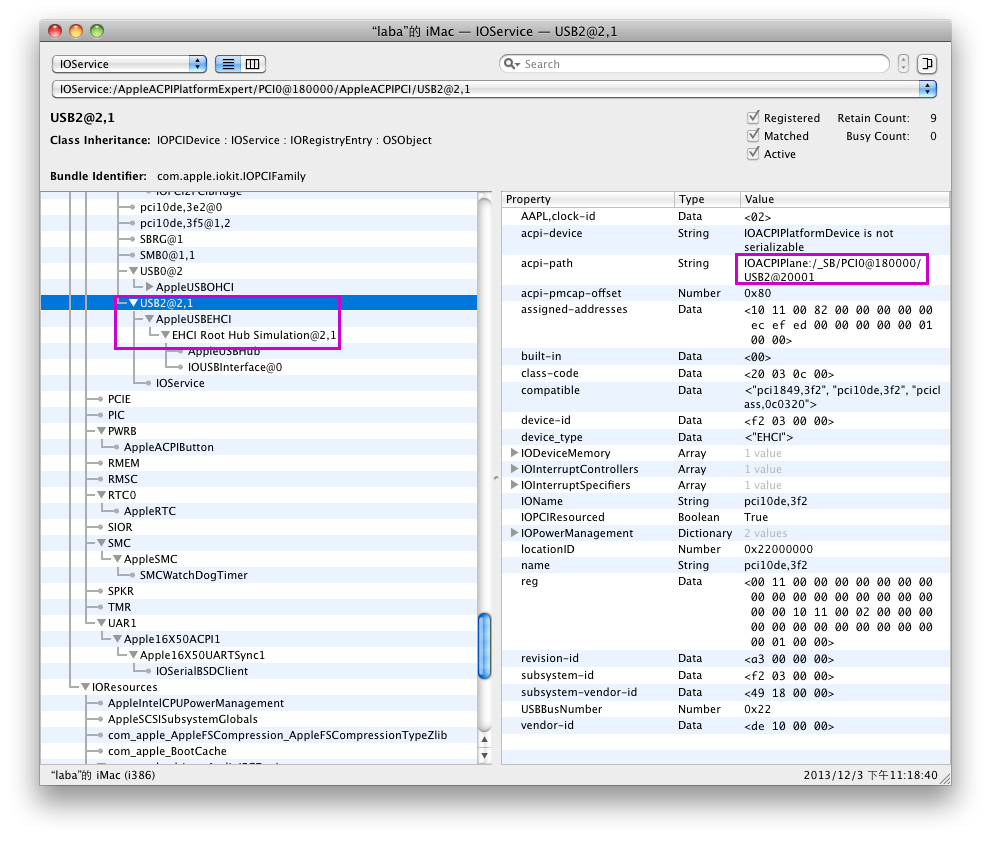The image size is (991, 845).
Task: Expand the IOInterruptSpecifiers property
Action: 514,485
